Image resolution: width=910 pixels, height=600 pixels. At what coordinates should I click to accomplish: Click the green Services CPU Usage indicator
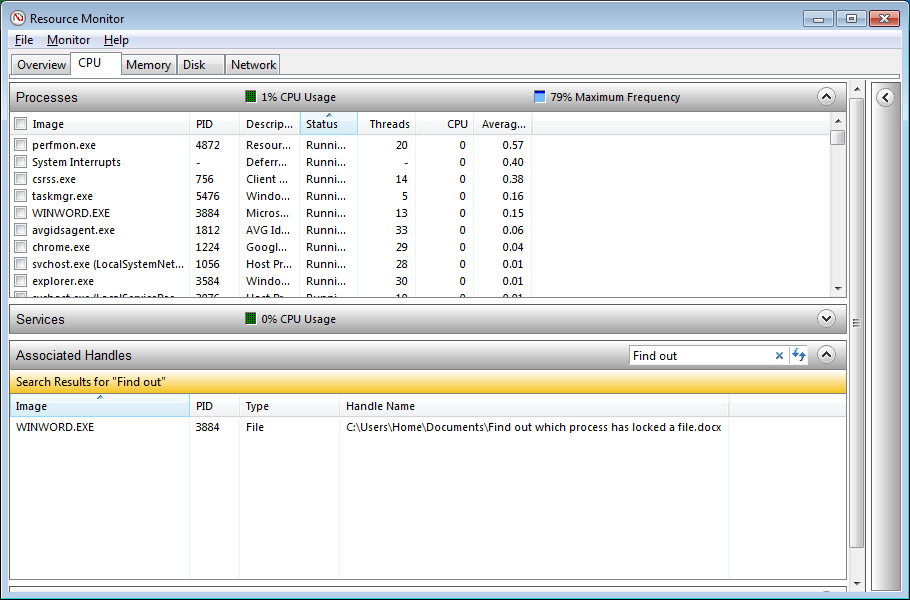(x=251, y=319)
